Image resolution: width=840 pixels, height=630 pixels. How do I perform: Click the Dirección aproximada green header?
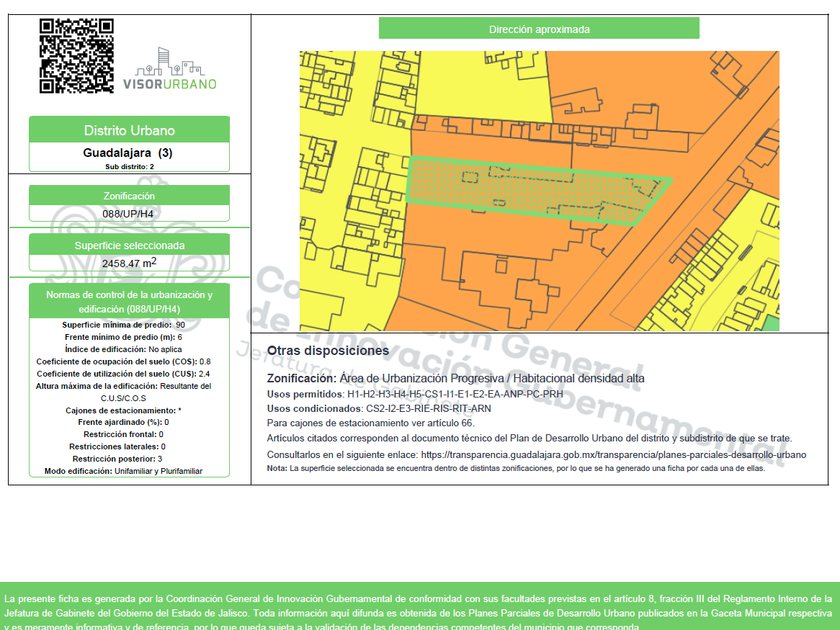point(539,28)
